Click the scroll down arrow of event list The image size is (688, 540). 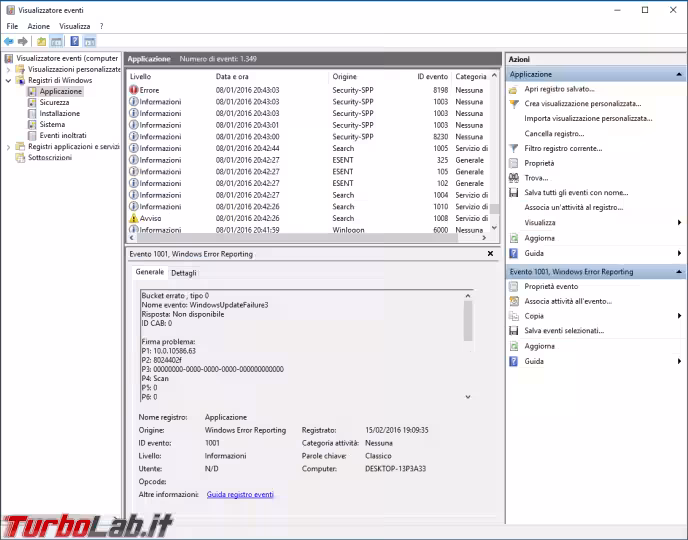tap(494, 228)
